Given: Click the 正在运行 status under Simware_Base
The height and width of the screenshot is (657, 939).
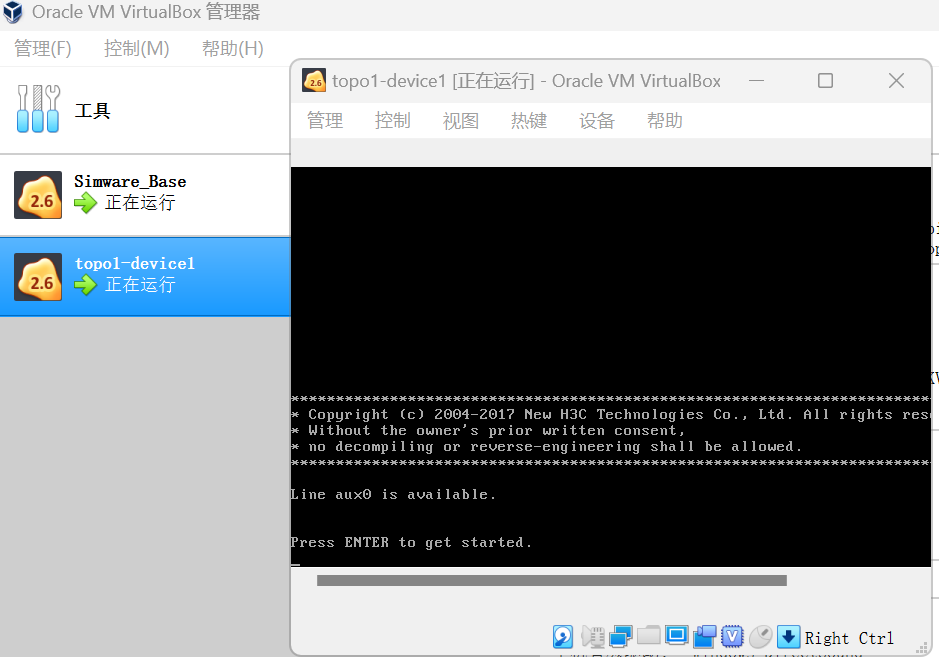Looking at the screenshot, I should (140, 203).
